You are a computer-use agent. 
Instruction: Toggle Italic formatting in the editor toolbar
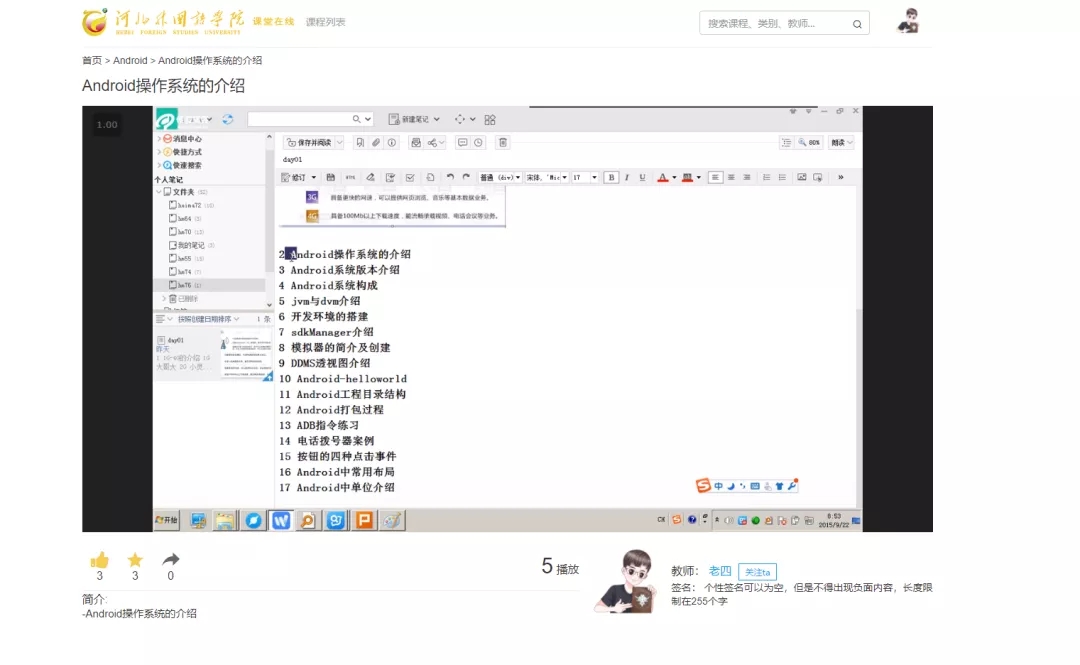tap(627, 177)
